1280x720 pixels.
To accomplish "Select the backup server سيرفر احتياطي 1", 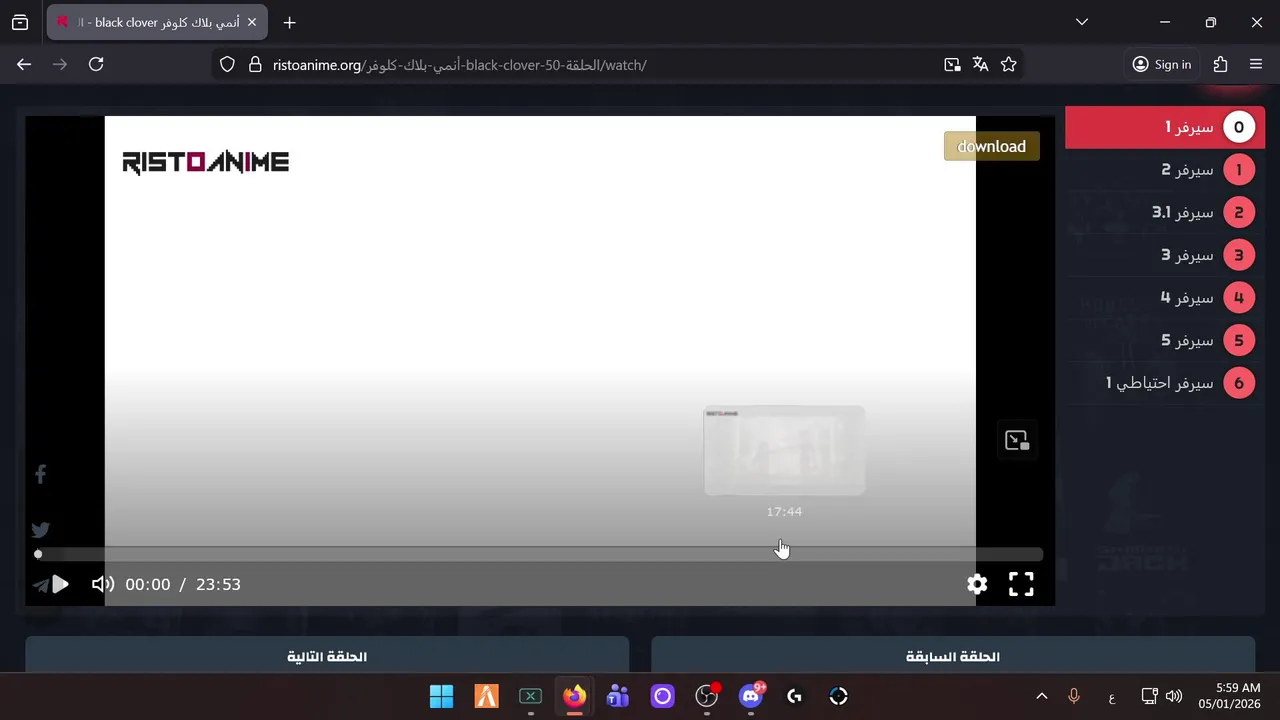I will coord(1165,383).
